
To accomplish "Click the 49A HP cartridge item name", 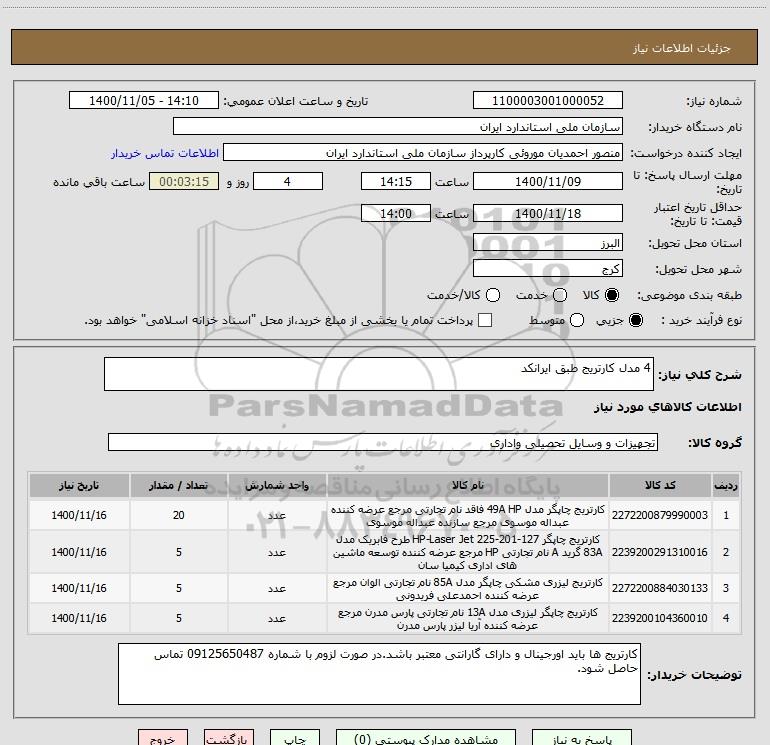I will [468, 516].
